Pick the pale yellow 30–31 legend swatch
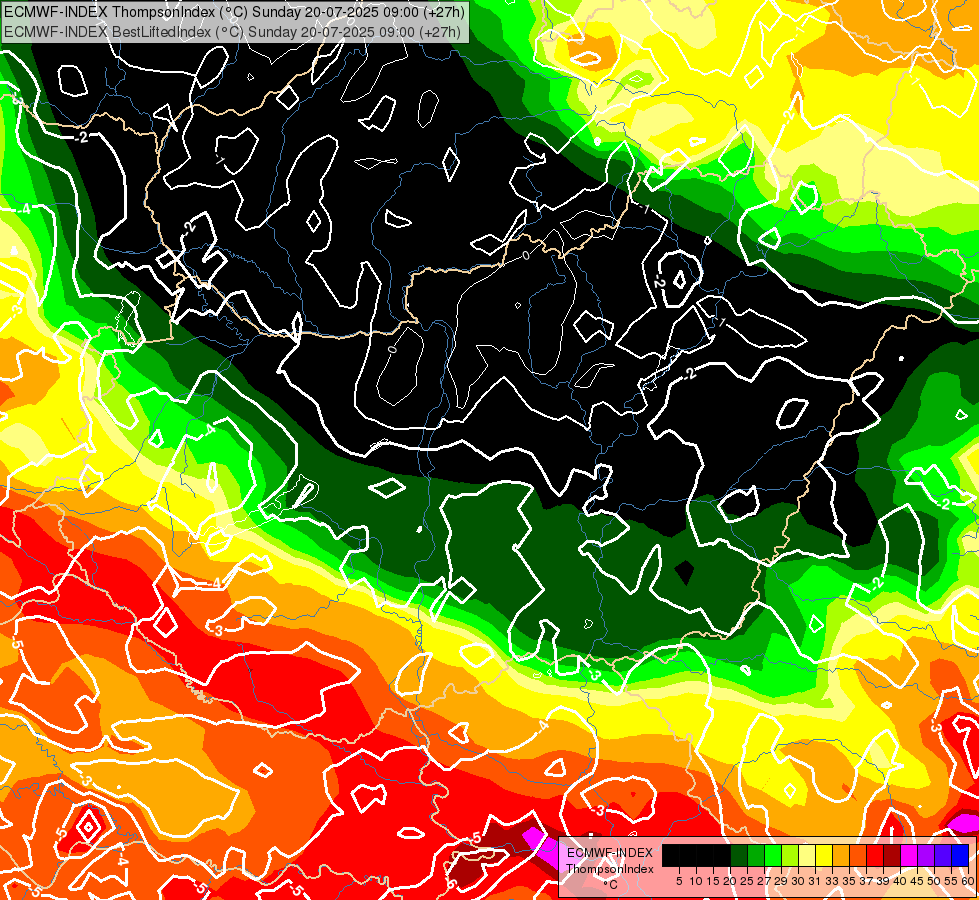 807,856
